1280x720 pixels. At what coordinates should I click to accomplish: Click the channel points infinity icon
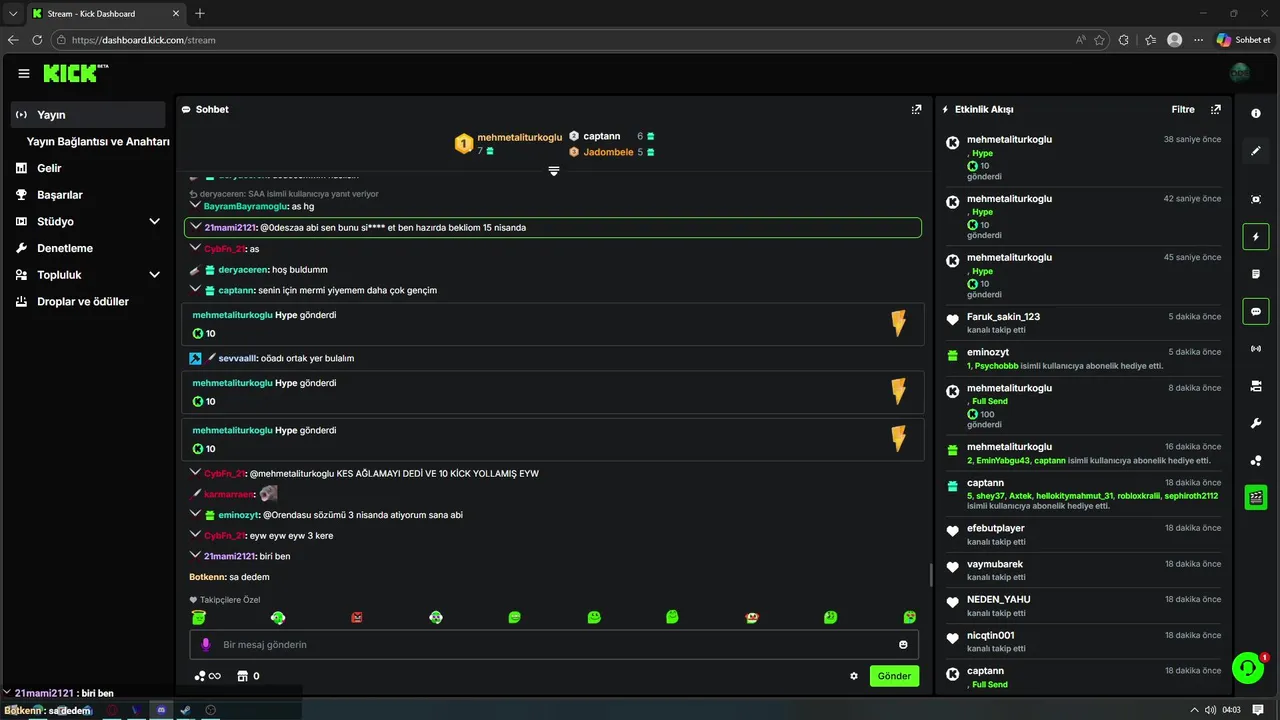coord(207,676)
